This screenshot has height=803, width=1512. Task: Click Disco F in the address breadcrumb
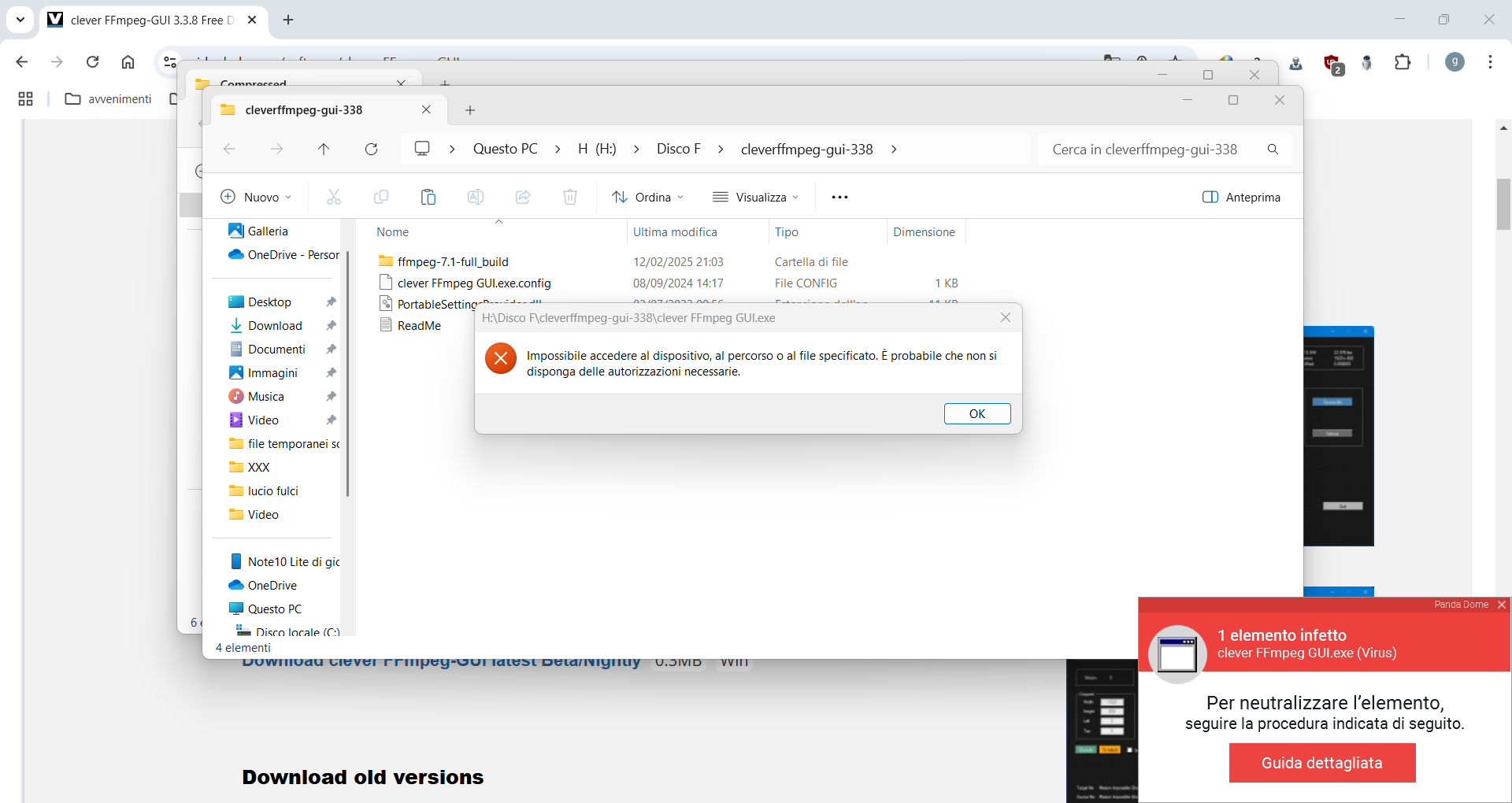point(679,149)
